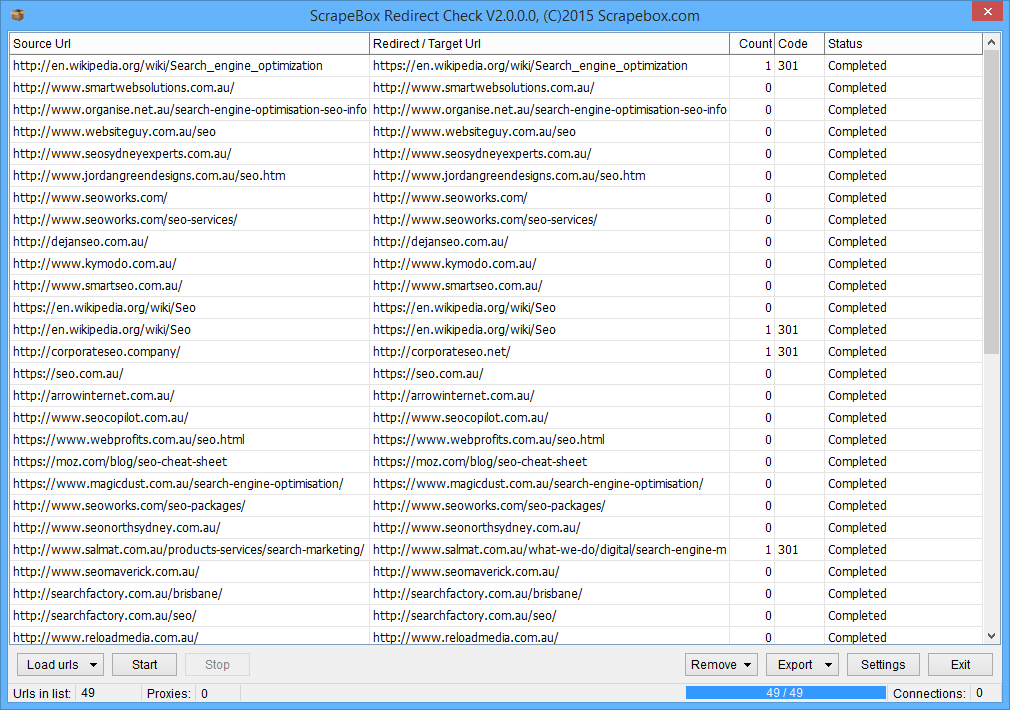Select the salmat.com.au search-marketing row

point(188,550)
